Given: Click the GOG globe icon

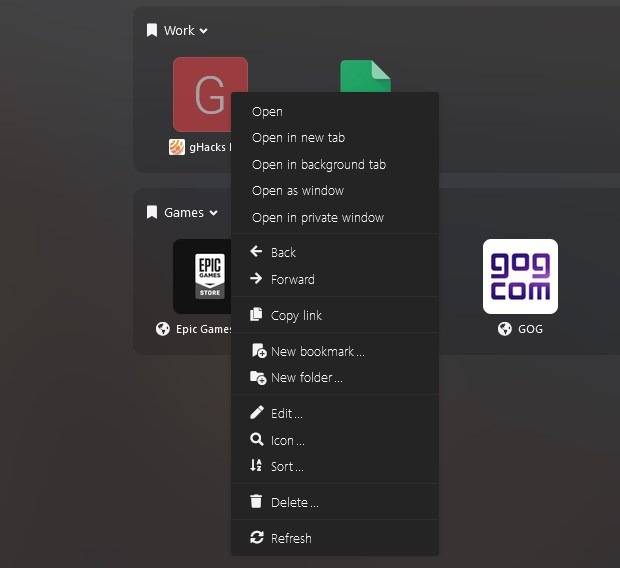Looking at the screenshot, I should tap(505, 329).
